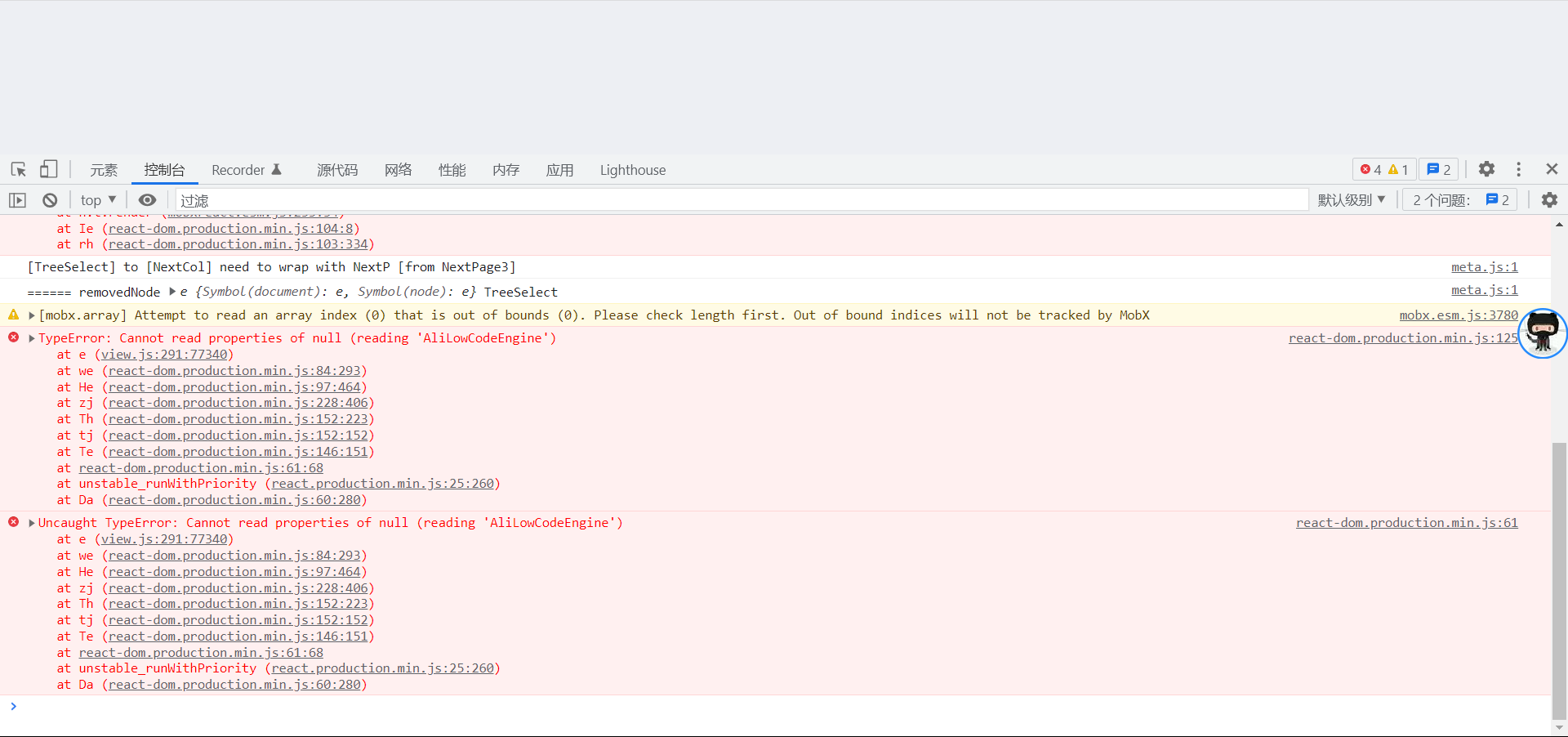This screenshot has width=1568, height=737.
Task: Open the top frame context dropdown
Action: tap(96, 199)
